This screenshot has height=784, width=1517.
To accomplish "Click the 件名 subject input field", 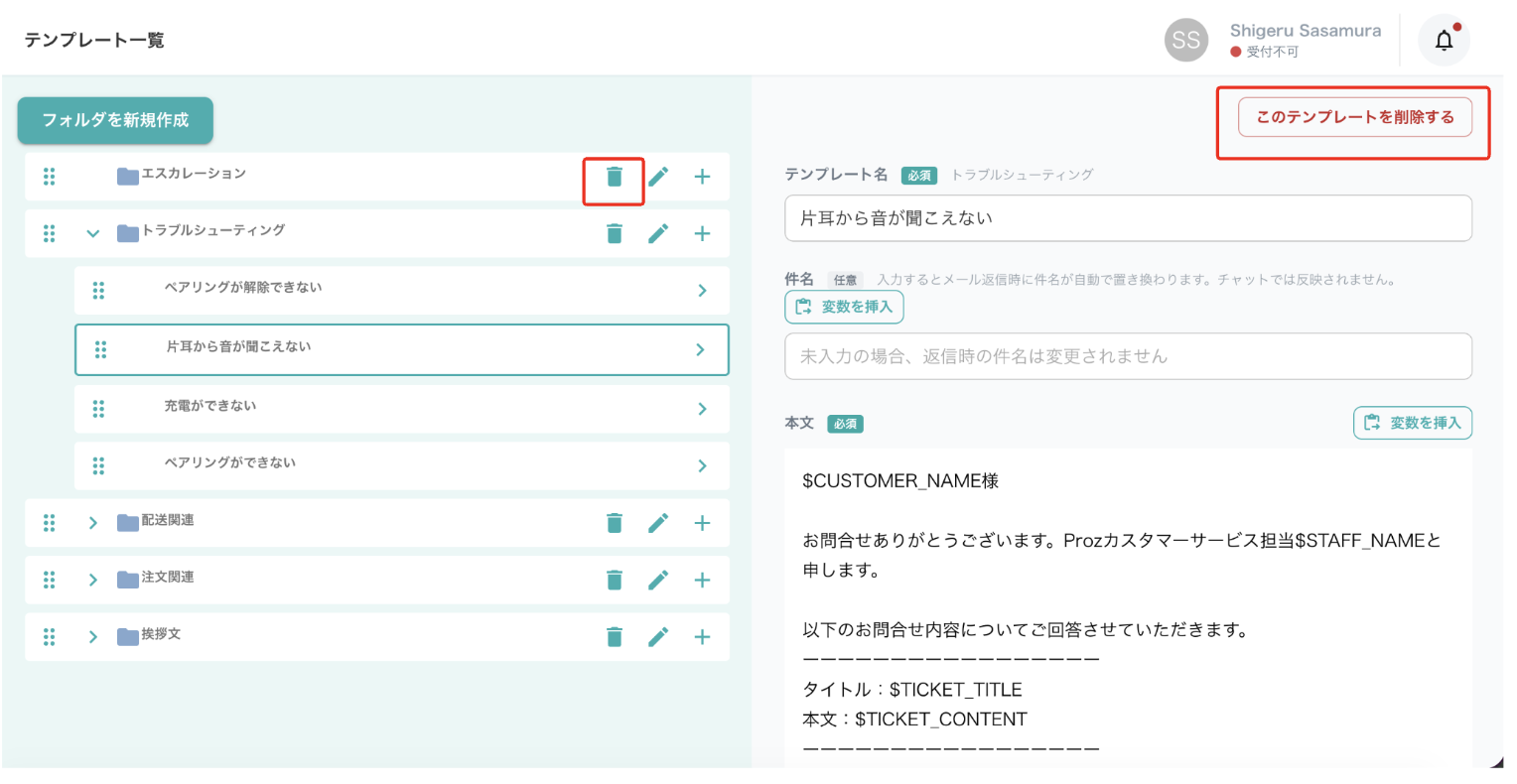I will pyautogui.click(x=1128, y=356).
